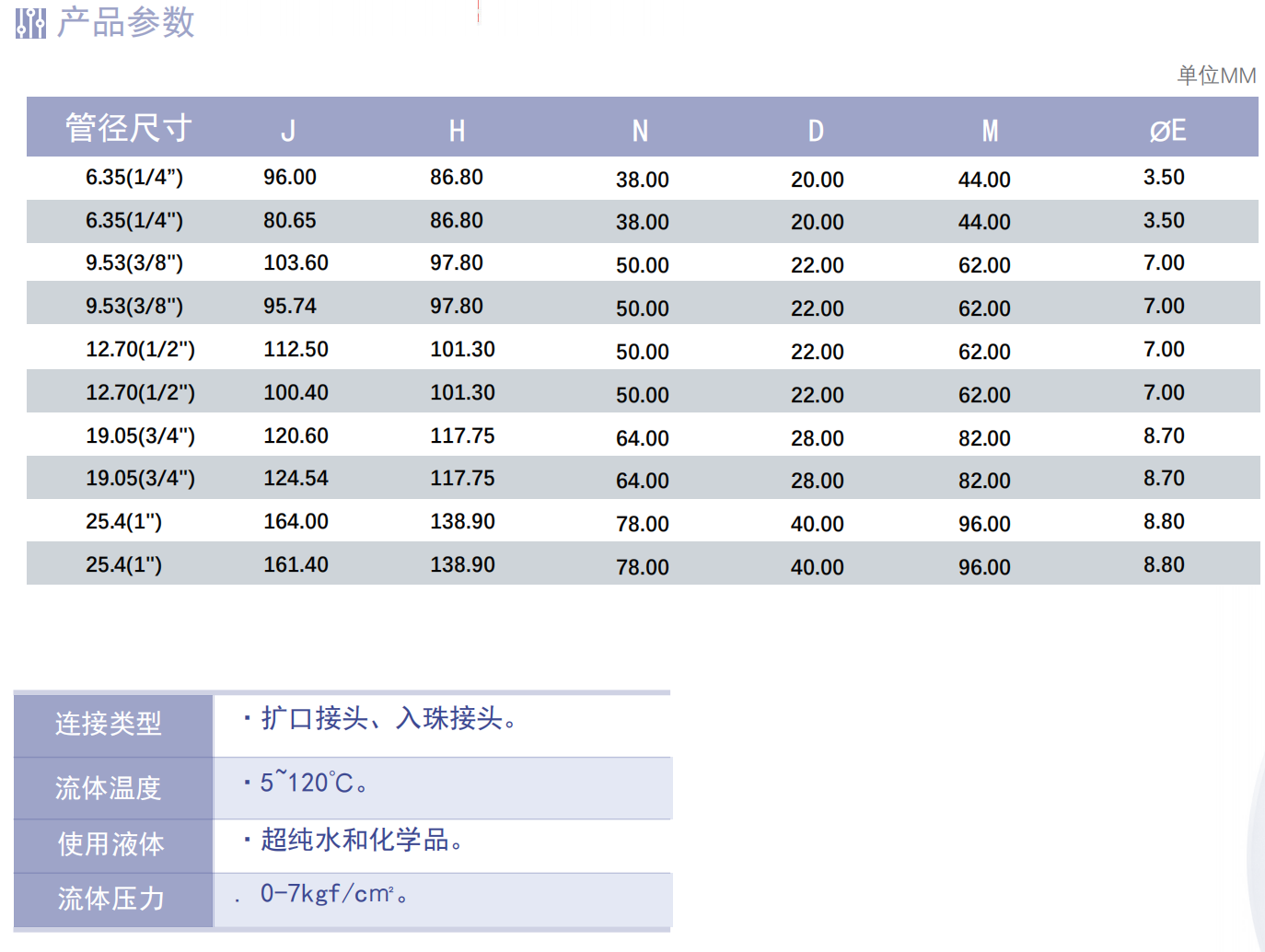1265x952 pixels.
Task: Click the 连接类型 label cell
Action: (113, 726)
